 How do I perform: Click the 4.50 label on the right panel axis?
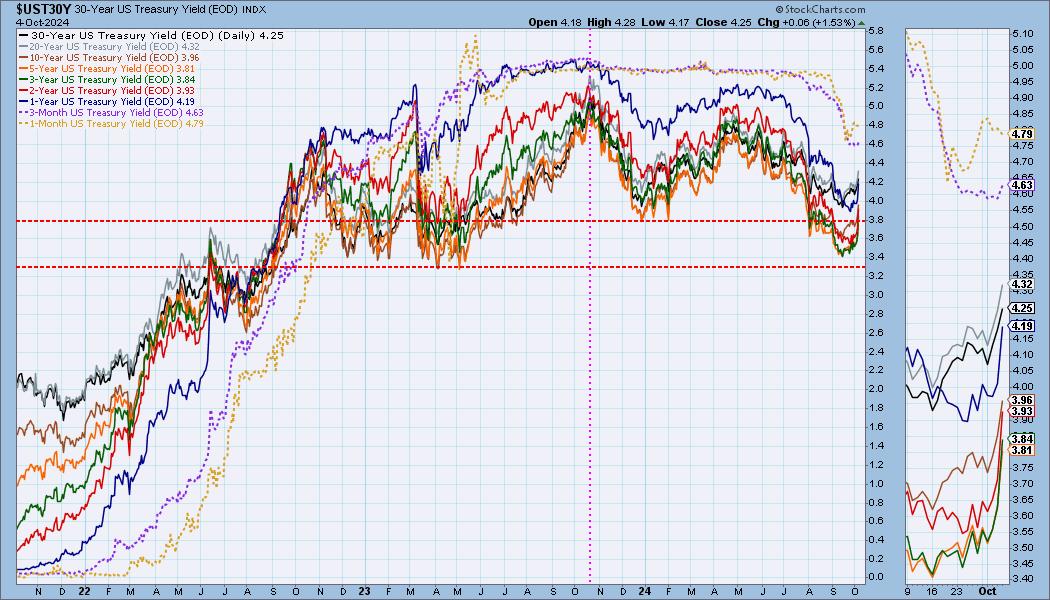click(1022, 226)
